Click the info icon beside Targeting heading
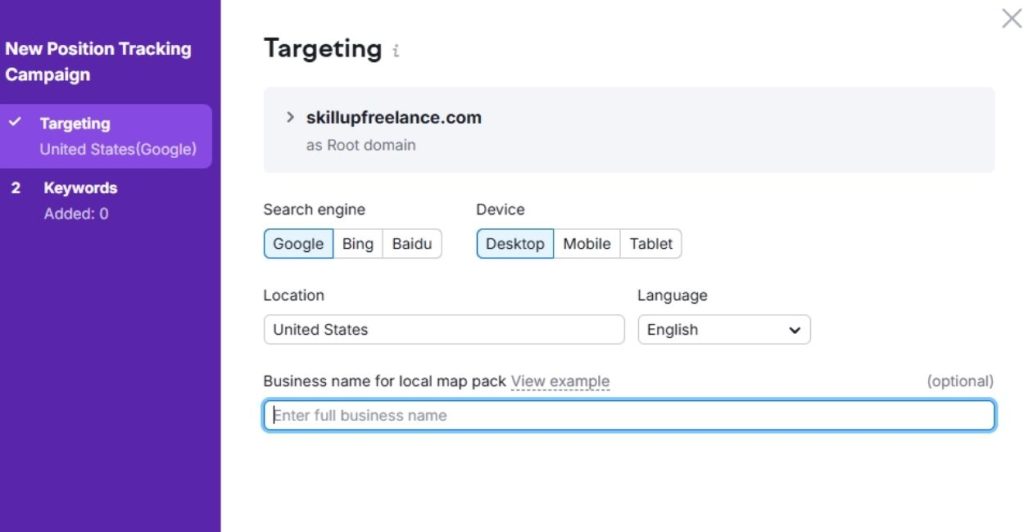The height and width of the screenshot is (532, 1024). click(x=396, y=51)
